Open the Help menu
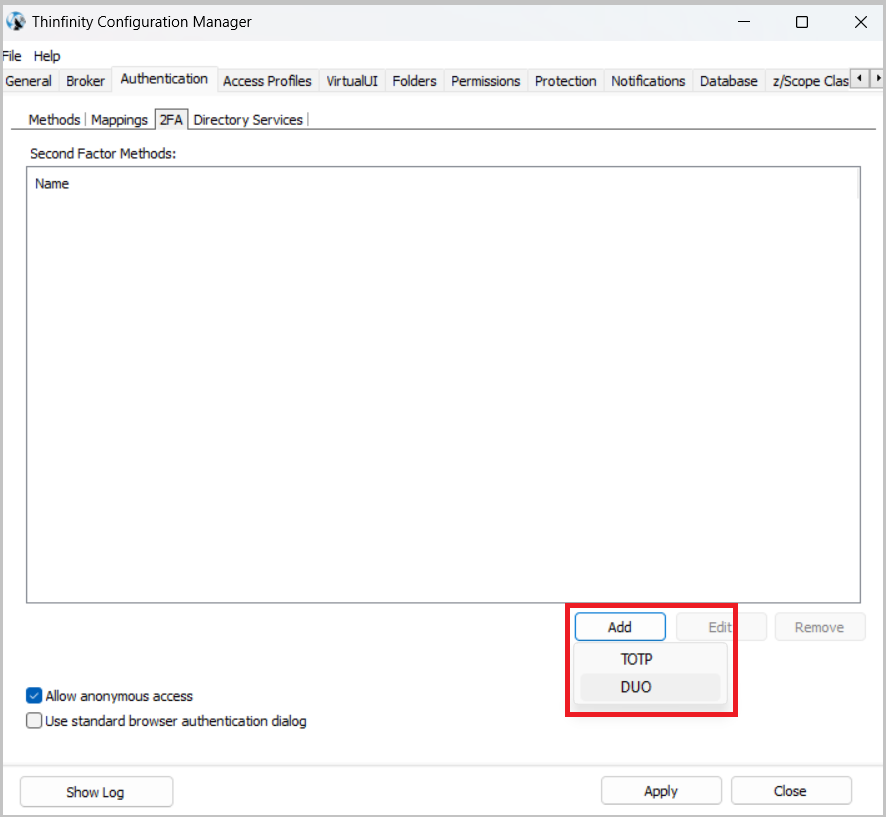 coord(47,56)
